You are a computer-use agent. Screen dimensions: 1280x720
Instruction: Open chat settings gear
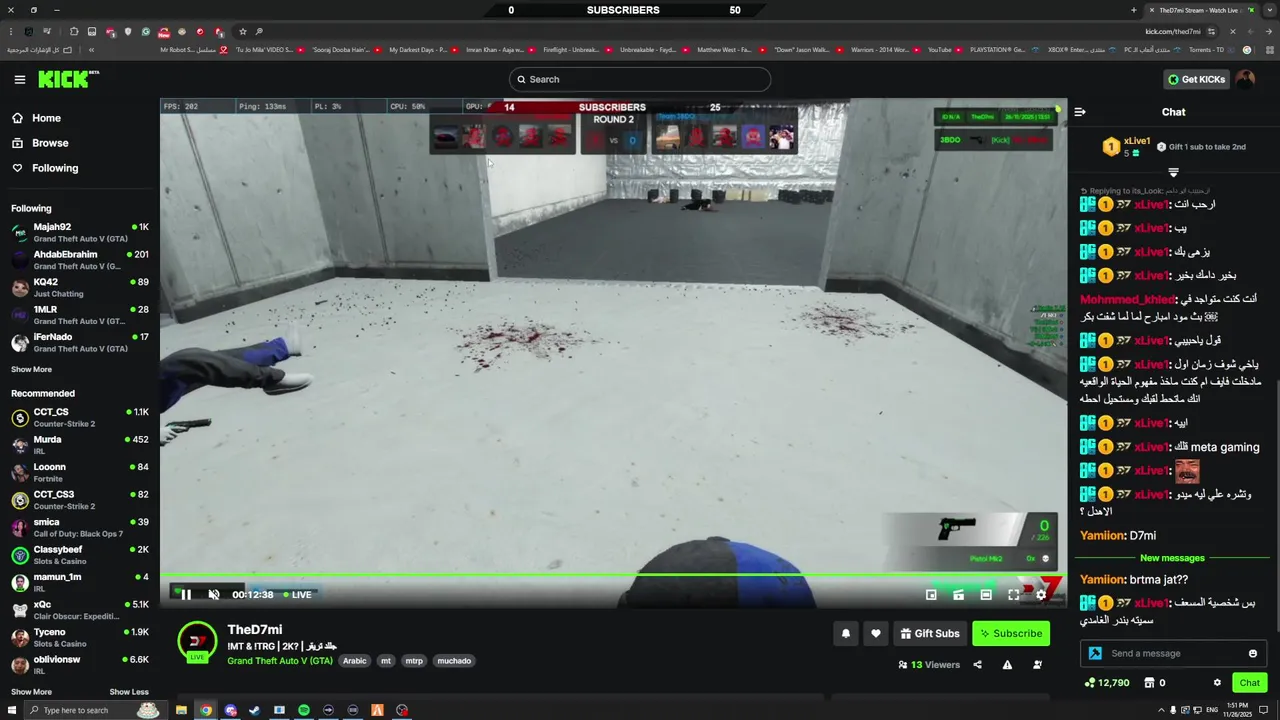click(x=1217, y=683)
